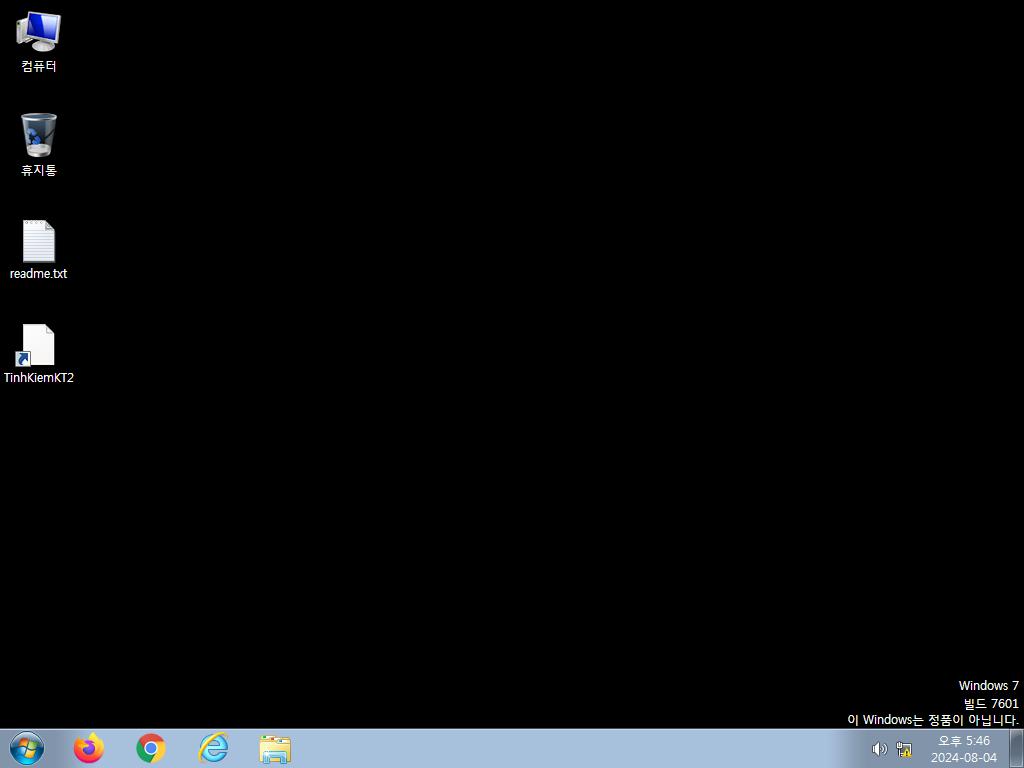1024x768 pixels.
Task: Select the TinhKiemKT2 shortcut icon
Action: [35, 345]
